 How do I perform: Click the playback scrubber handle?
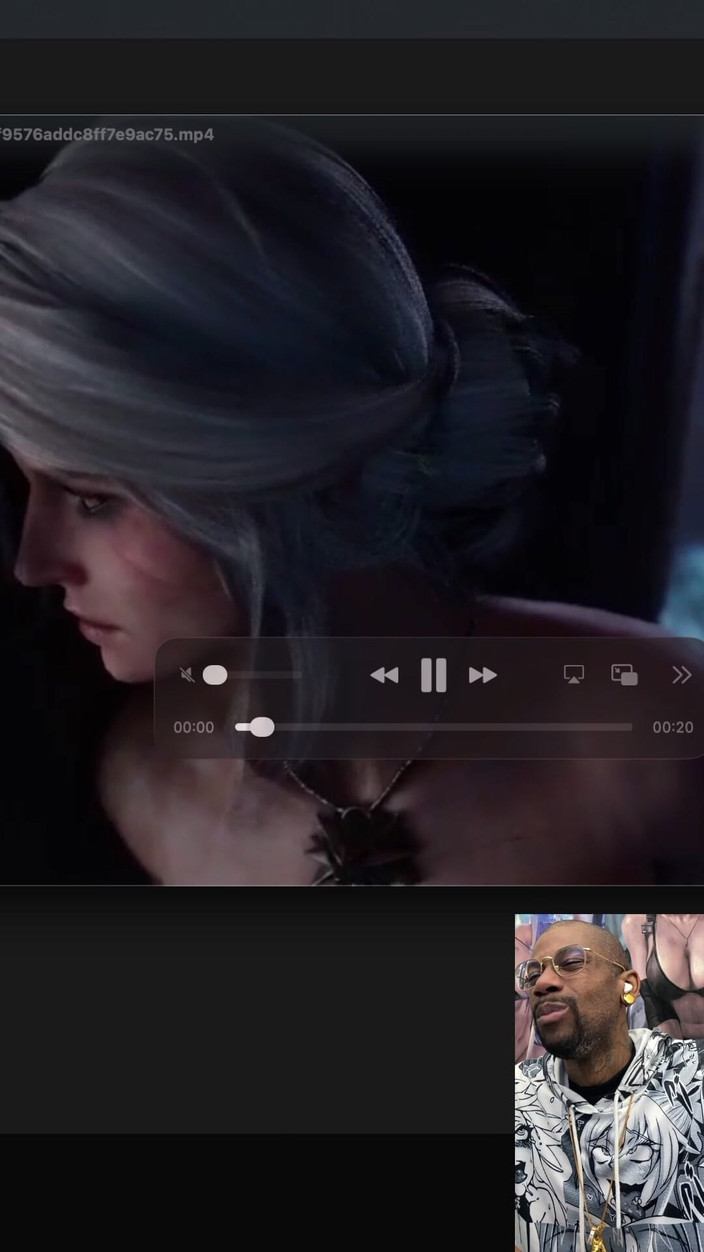tap(261, 727)
